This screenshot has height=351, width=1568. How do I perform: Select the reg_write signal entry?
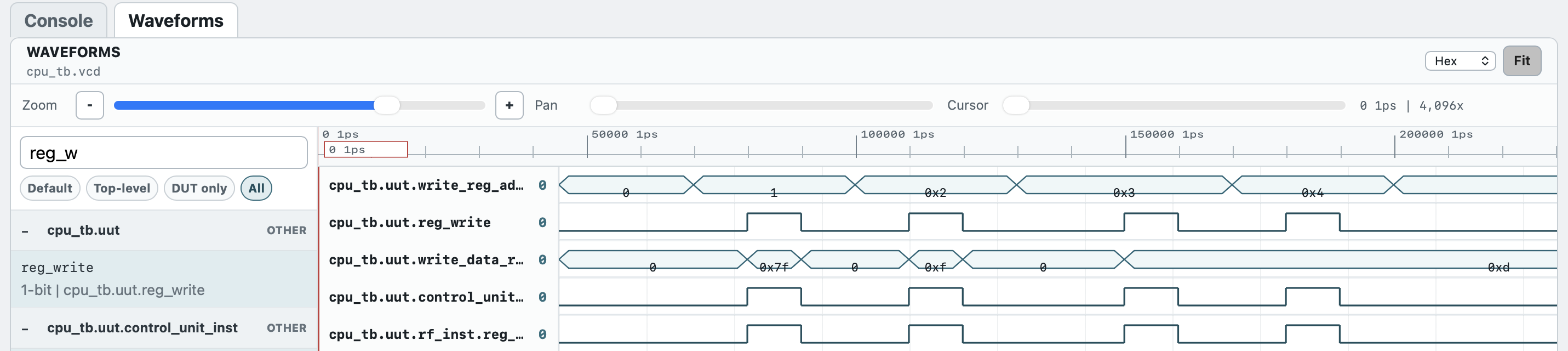pos(164,279)
